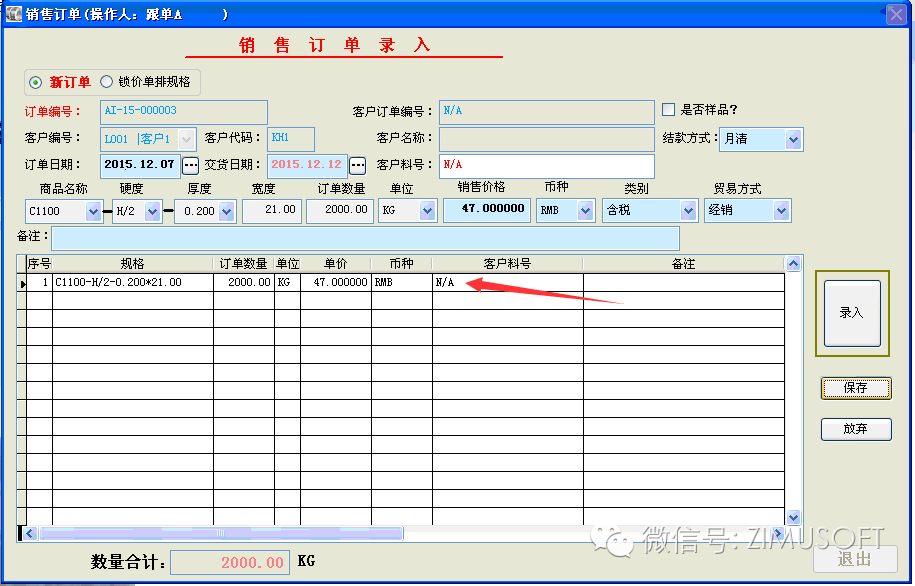Select the 新订单 radio button

click(36, 82)
